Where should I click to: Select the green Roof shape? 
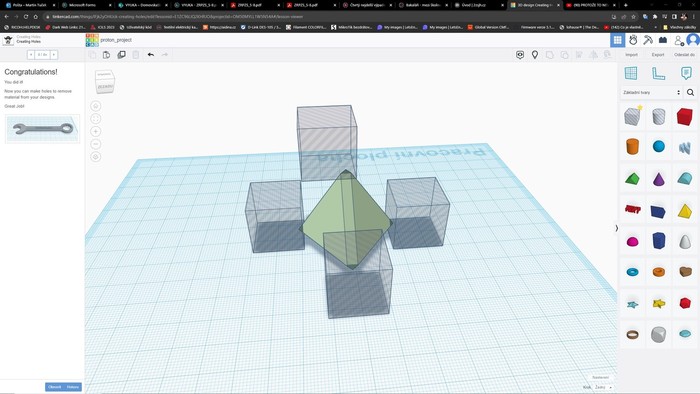click(633, 179)
